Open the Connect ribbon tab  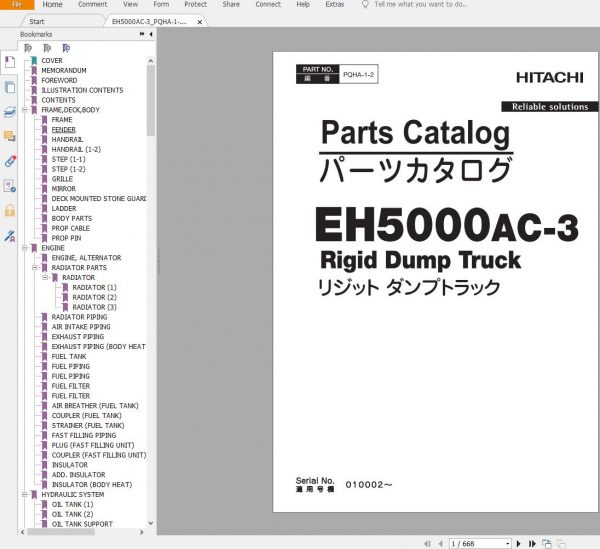point(268,5)
